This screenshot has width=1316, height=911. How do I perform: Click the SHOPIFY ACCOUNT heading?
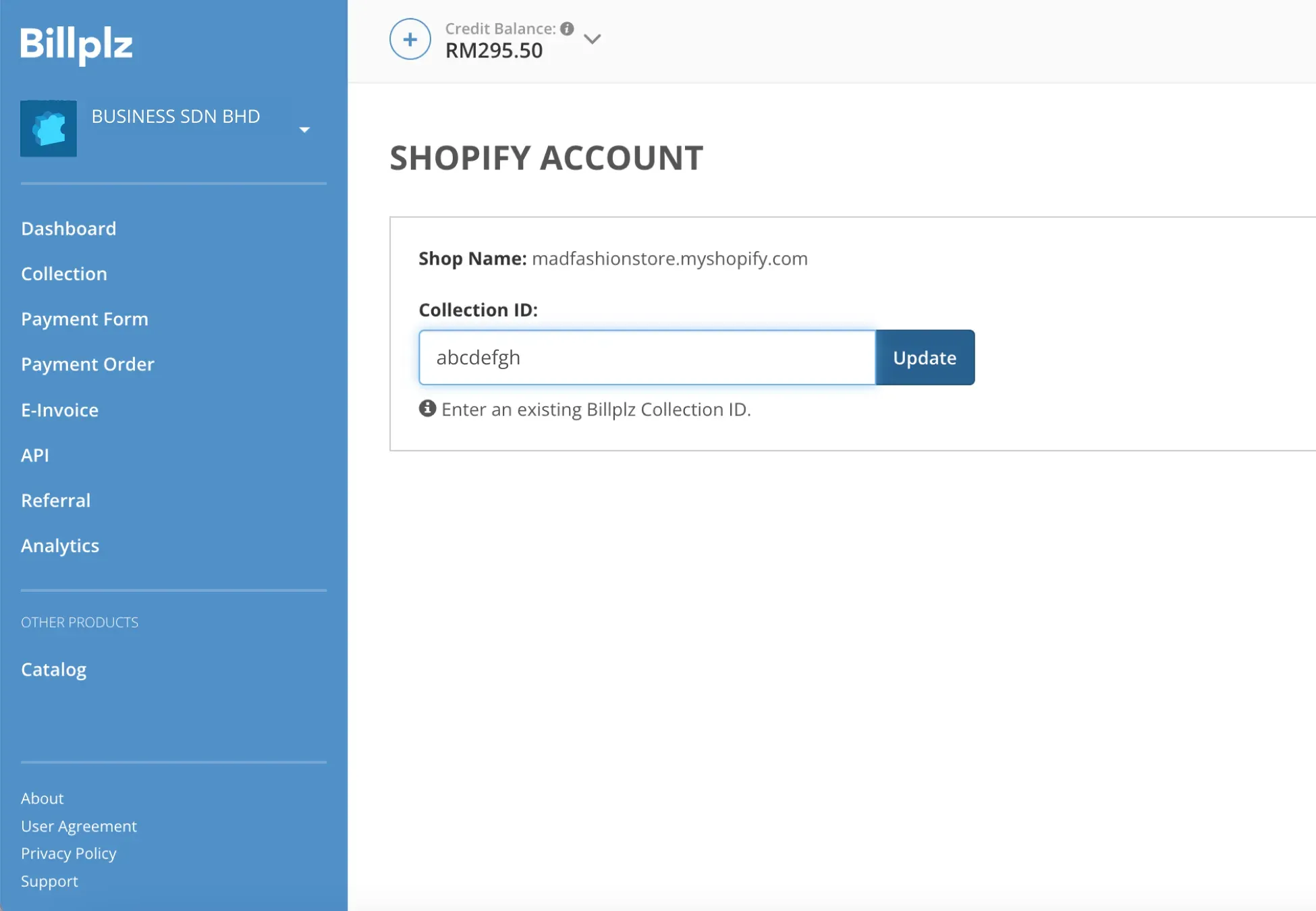click(547, 158)
